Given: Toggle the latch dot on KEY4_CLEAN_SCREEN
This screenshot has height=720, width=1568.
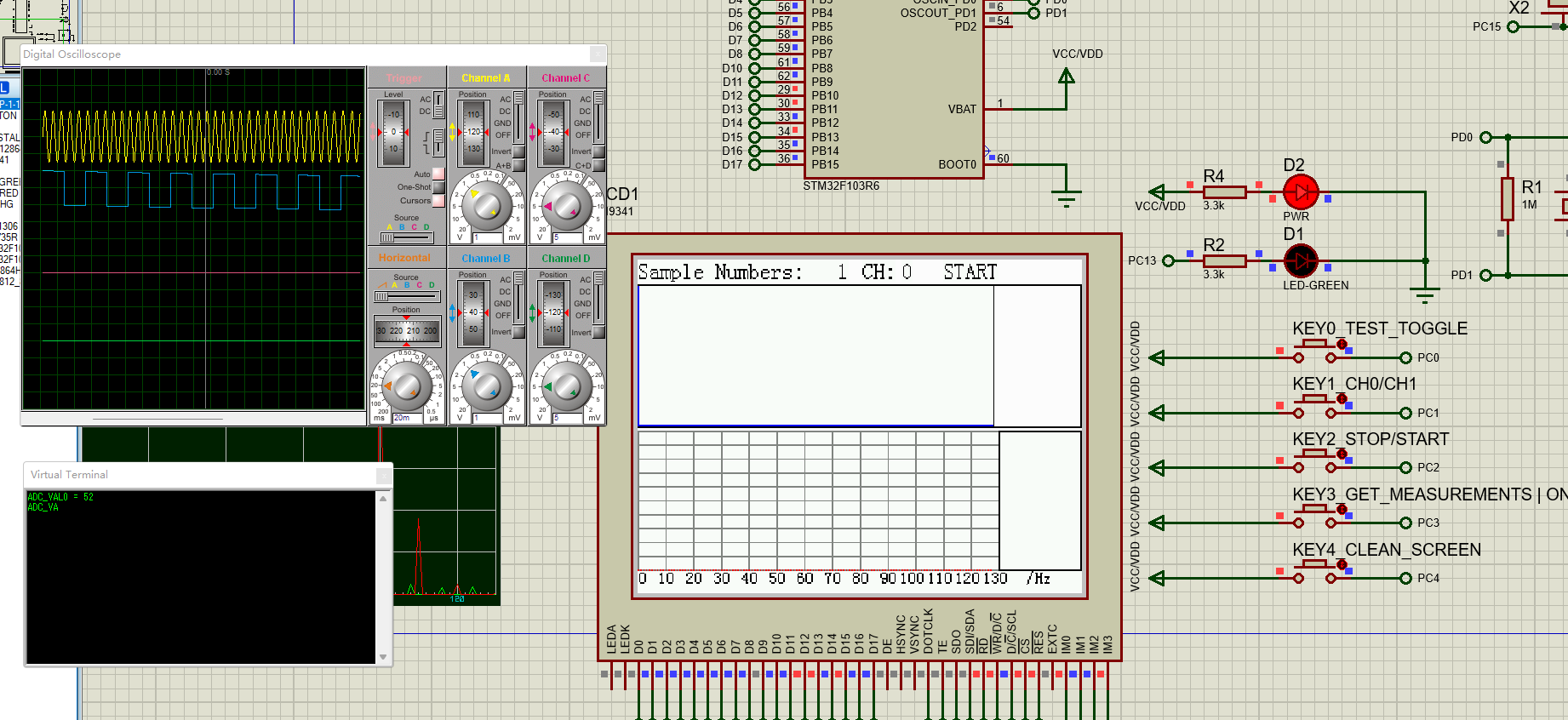Looking at the screenshot, I should tap(1342, 564).
